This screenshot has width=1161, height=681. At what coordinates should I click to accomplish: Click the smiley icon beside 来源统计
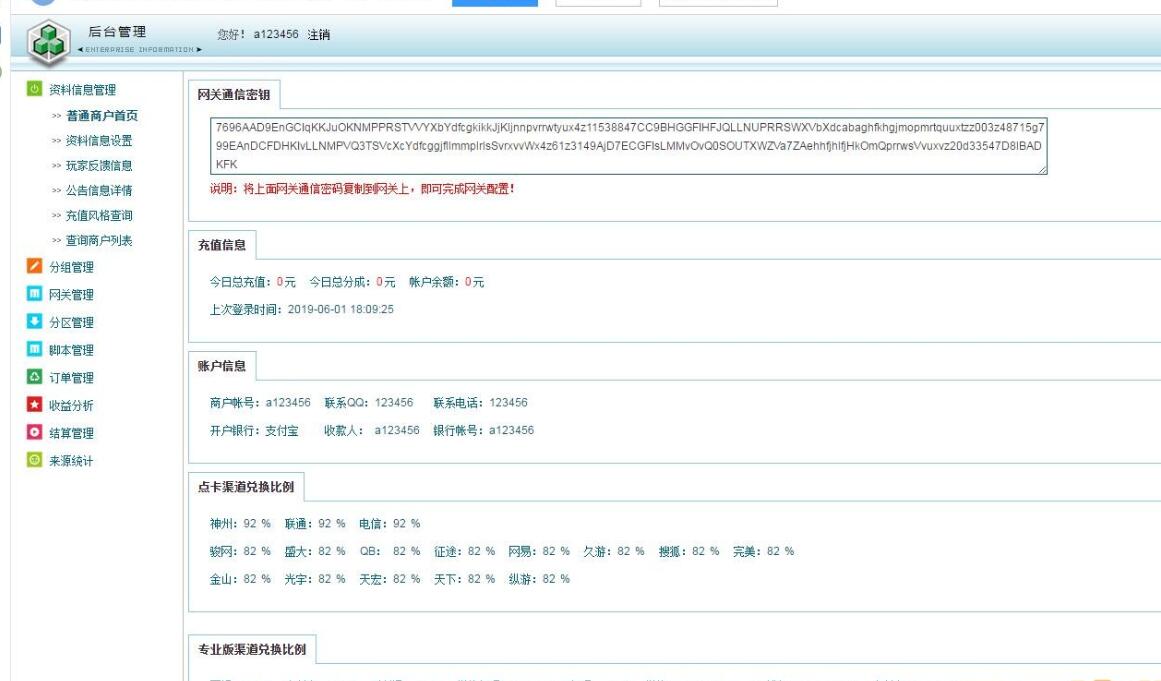coord(32,460)
